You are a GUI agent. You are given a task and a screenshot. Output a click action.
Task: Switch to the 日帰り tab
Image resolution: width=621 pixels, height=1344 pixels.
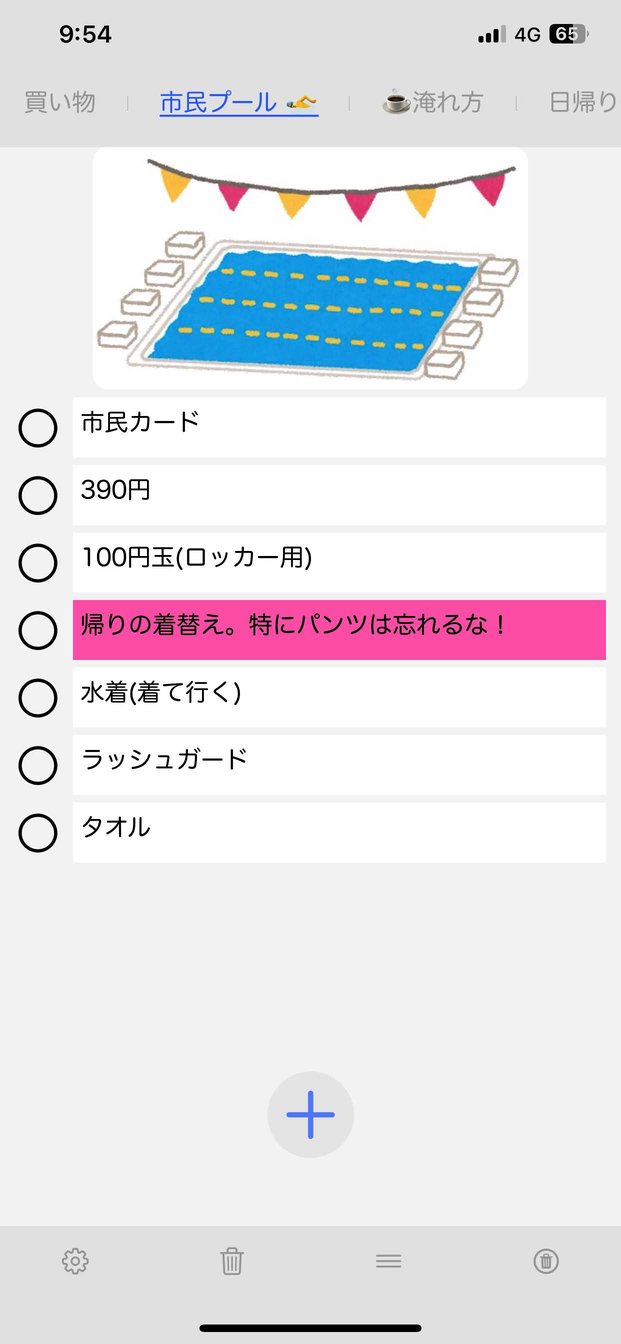[582, 102]
